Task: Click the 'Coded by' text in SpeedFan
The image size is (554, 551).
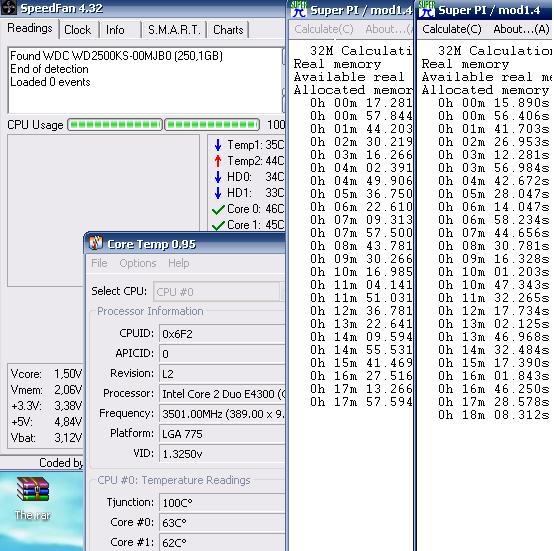Action: point(61,463)
